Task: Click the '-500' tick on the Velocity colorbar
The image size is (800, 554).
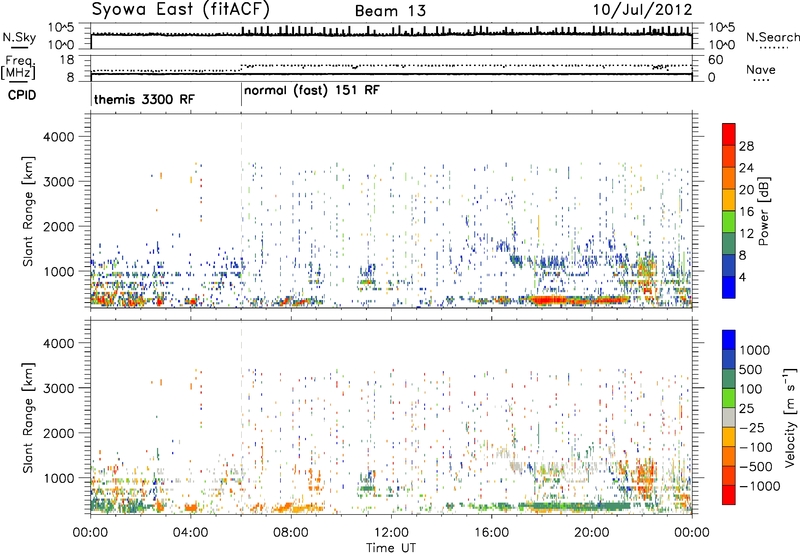Action: point(756,467)
